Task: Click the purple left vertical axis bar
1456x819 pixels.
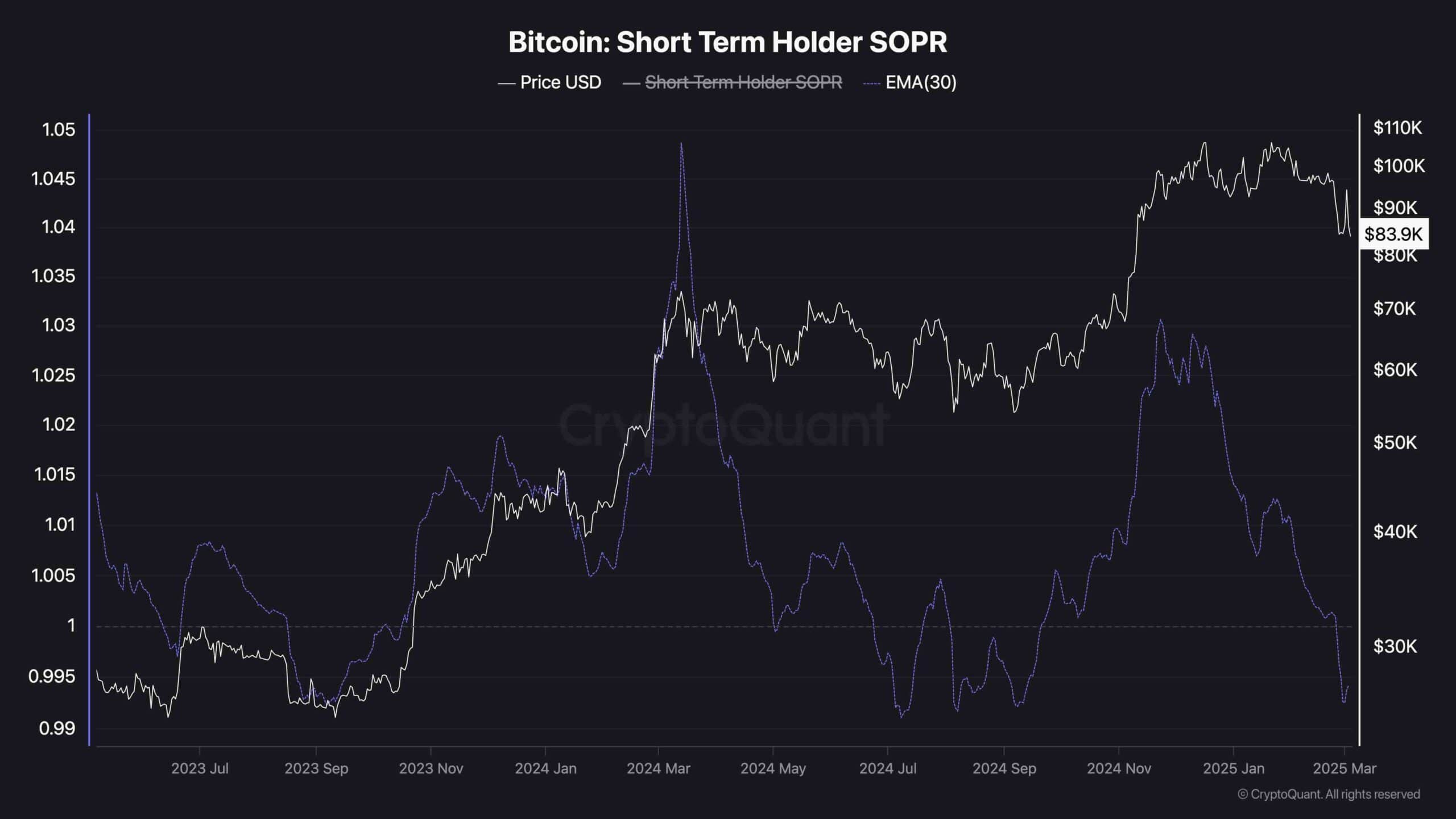Action: 89,429
